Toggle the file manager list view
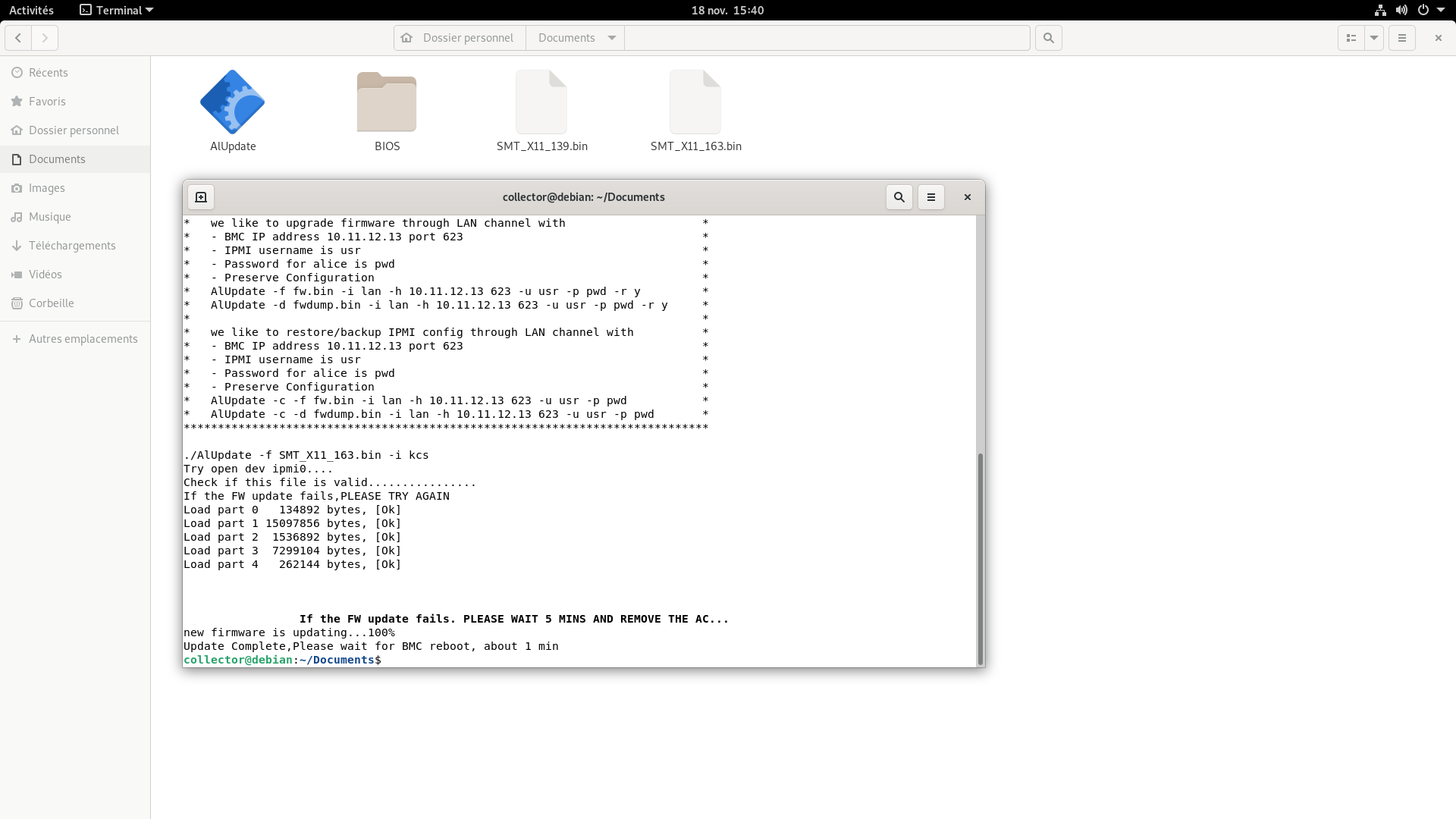This screenshot has height=819, width=1456. [x=1351, y=38]
